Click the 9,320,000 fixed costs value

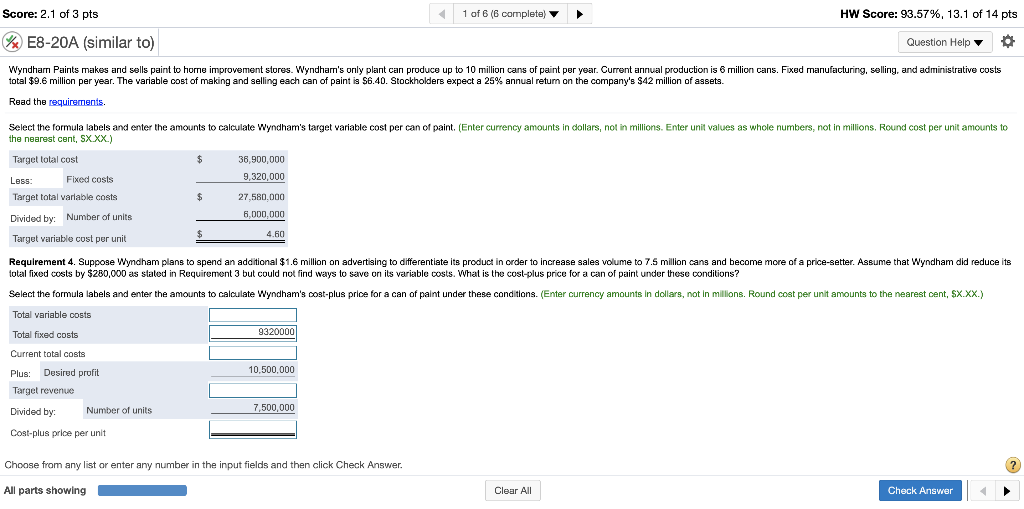tap(263, 176)
